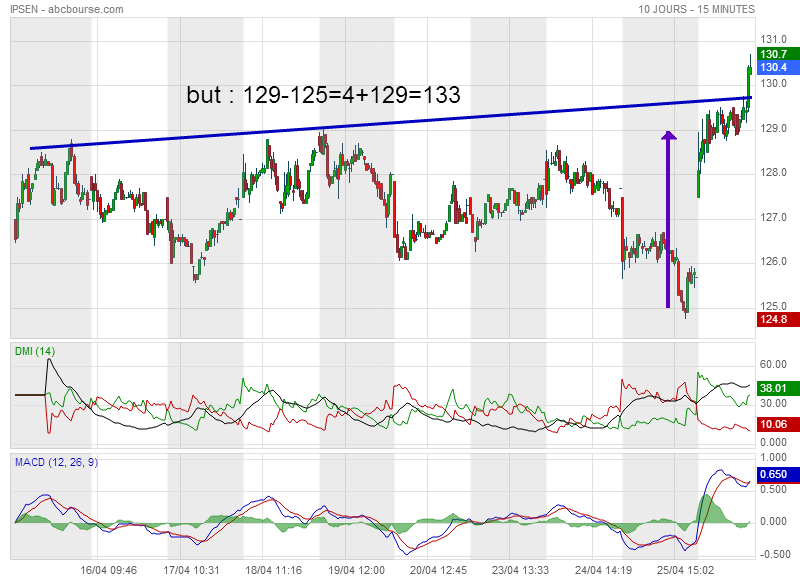Click the -0.500 MACD axis label
Viewport: 800px width, 580px height.
pos(773,554)
